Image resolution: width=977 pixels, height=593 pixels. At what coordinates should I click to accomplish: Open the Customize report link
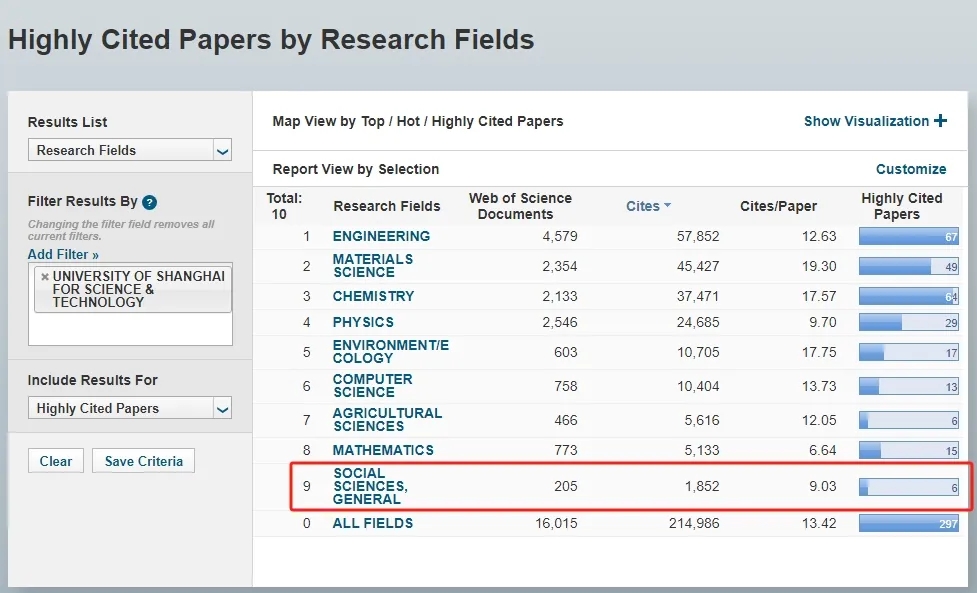[910, 169]
